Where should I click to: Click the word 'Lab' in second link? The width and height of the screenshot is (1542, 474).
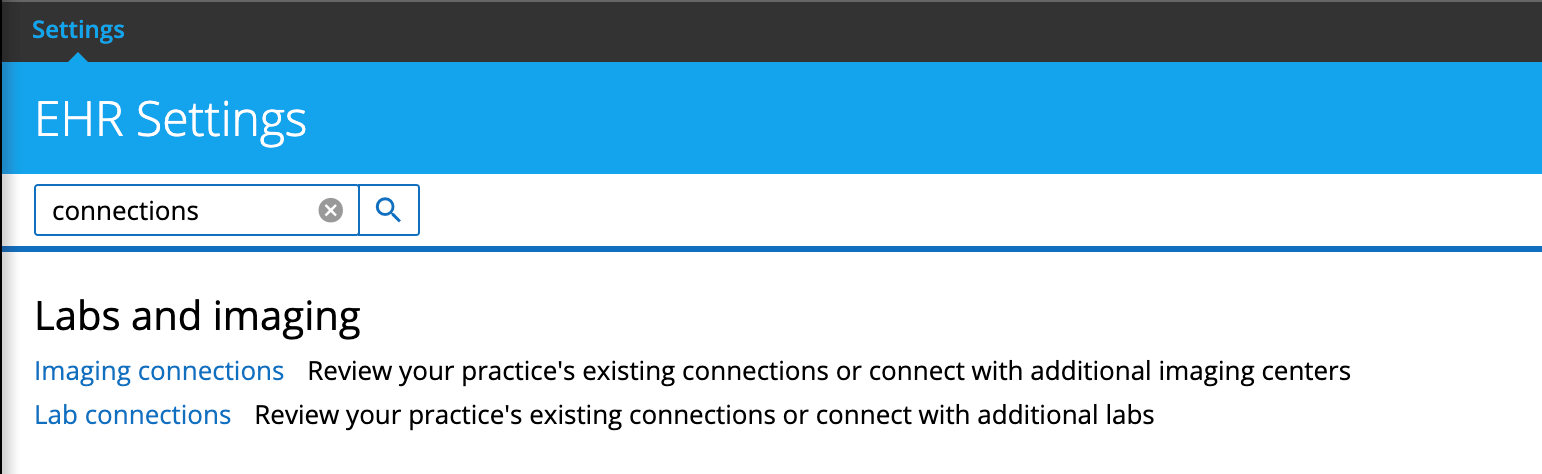pos(56,414)
